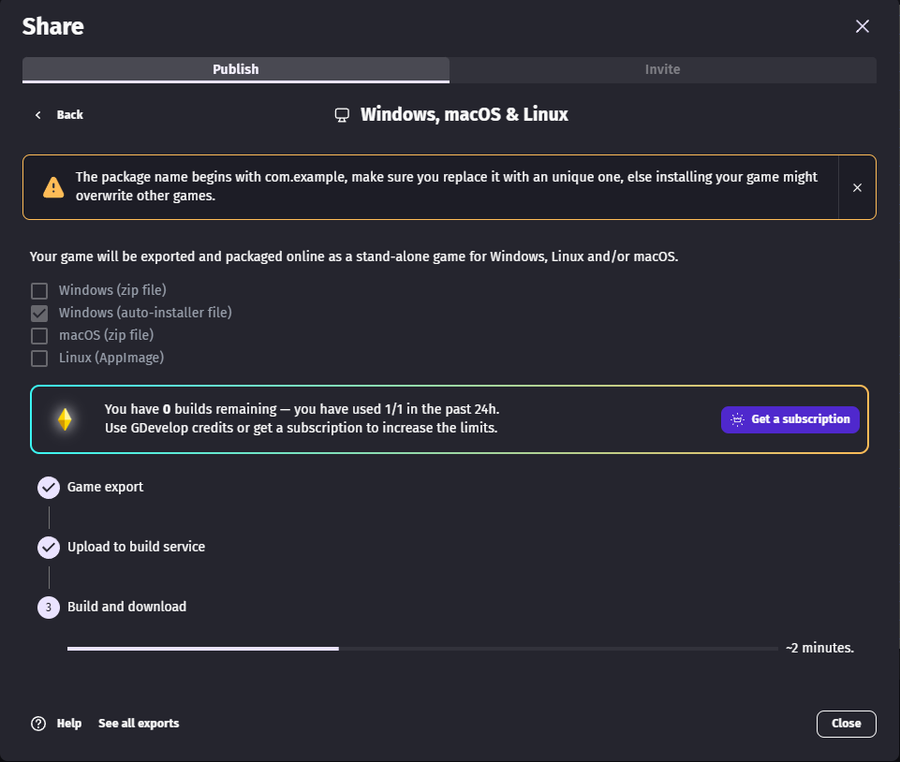Click the "Use GDevelop credits" line

coord(301,428)
